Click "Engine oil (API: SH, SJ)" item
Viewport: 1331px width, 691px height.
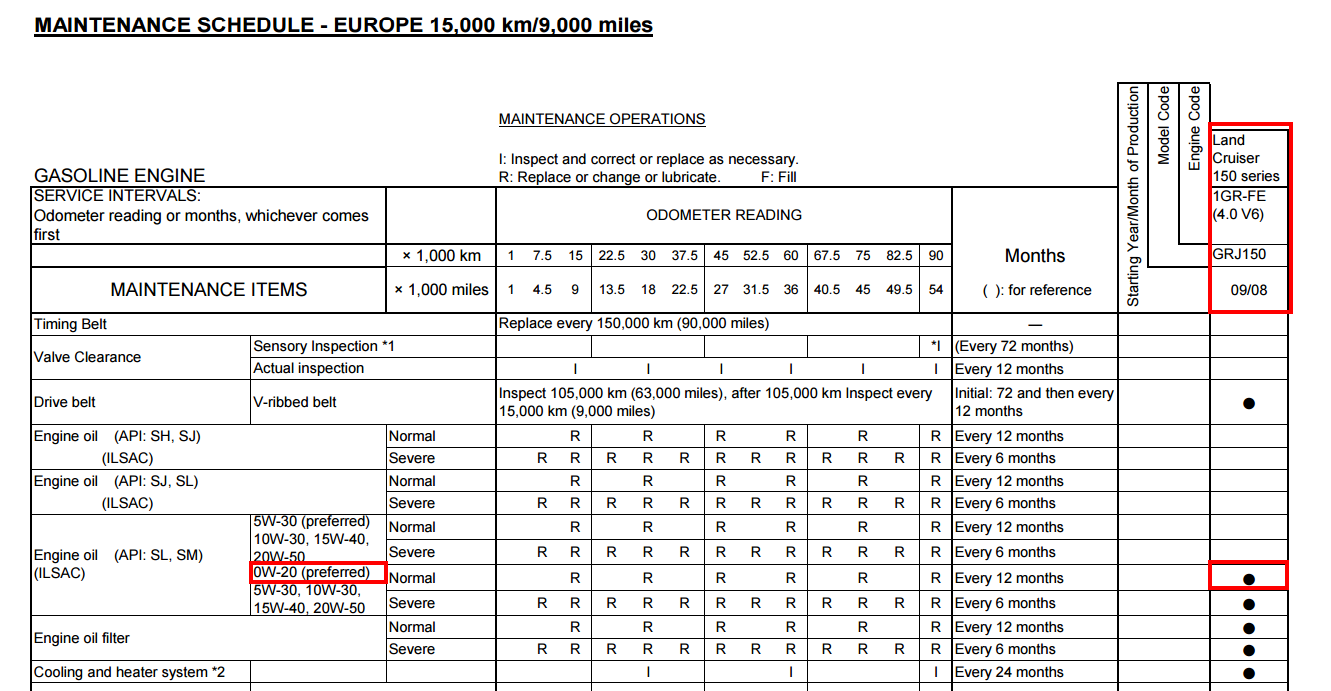tap(117, 436)
